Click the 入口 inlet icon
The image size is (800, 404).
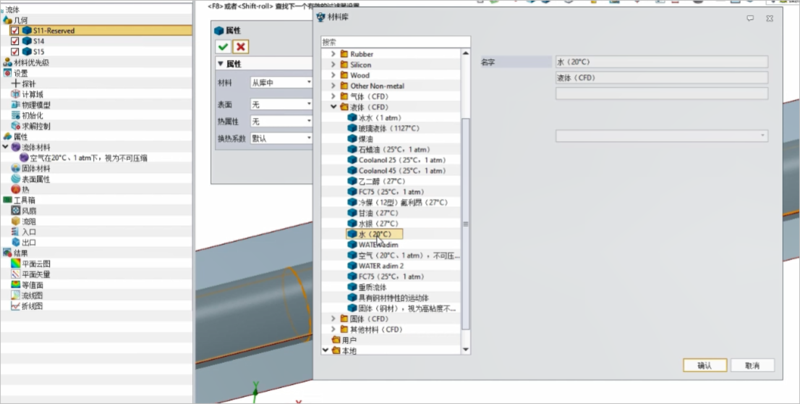click(15, 232)
